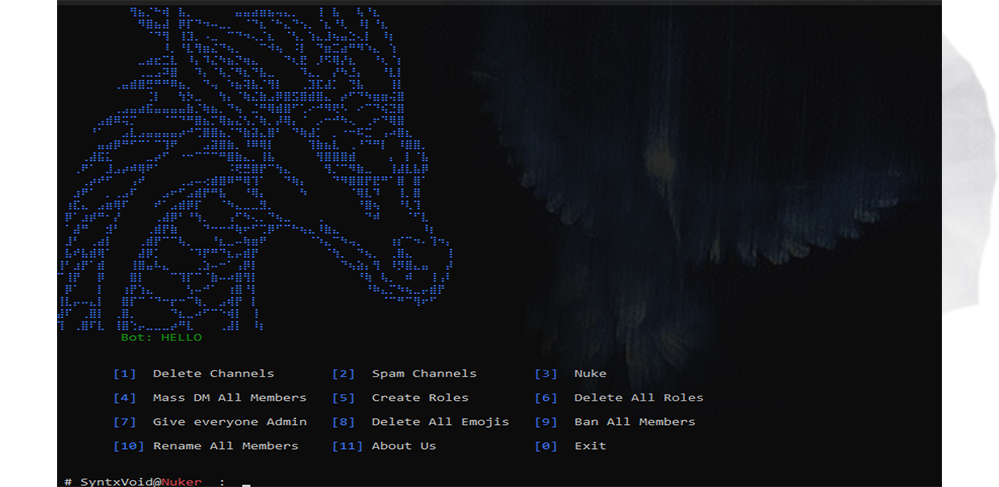The height and width of the screenshot is (487, 999).
Task: Click the blue ASCII horse head art
Action: tap(255, 168)
